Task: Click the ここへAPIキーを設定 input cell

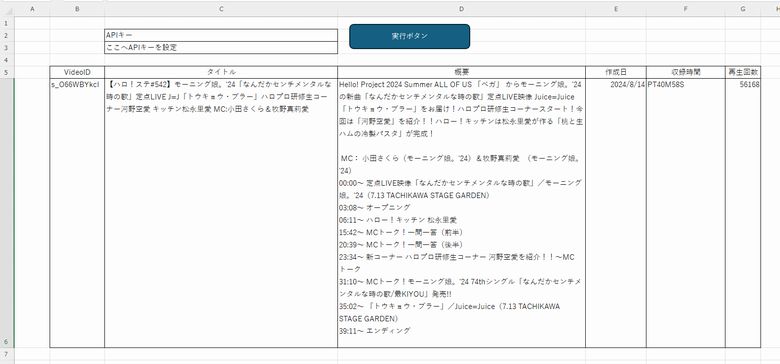Action: (x=221, y=48)
